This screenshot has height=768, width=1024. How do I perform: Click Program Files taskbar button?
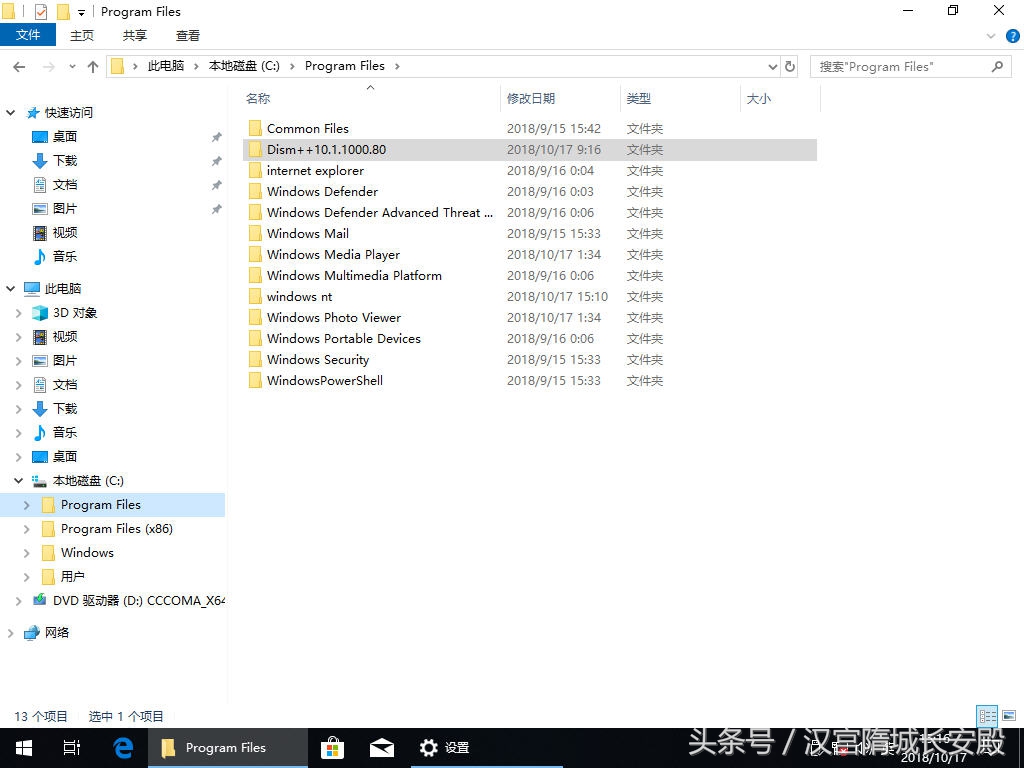click(x=227, y=748)
